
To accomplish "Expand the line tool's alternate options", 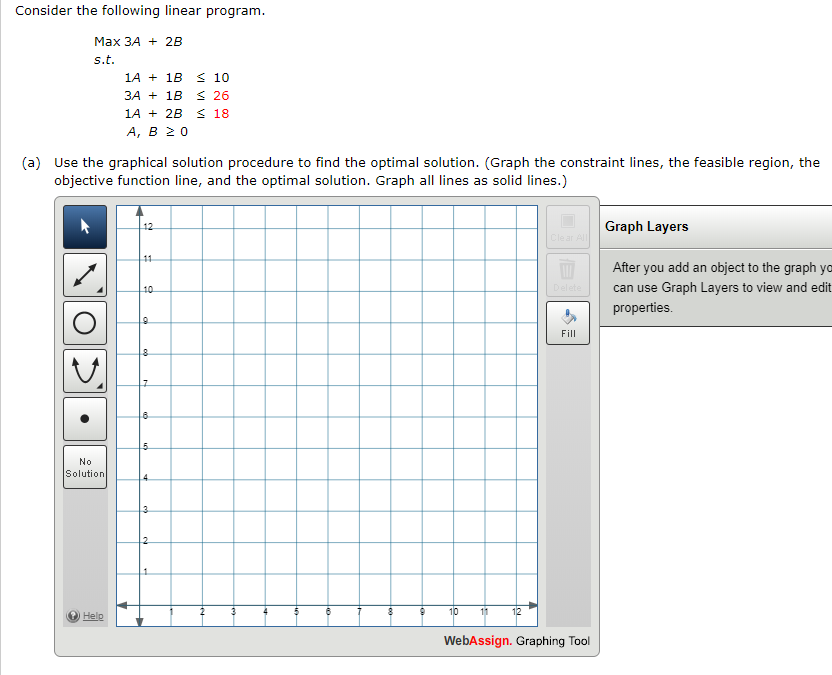I will pyautogui.click(x=99, y=288).
